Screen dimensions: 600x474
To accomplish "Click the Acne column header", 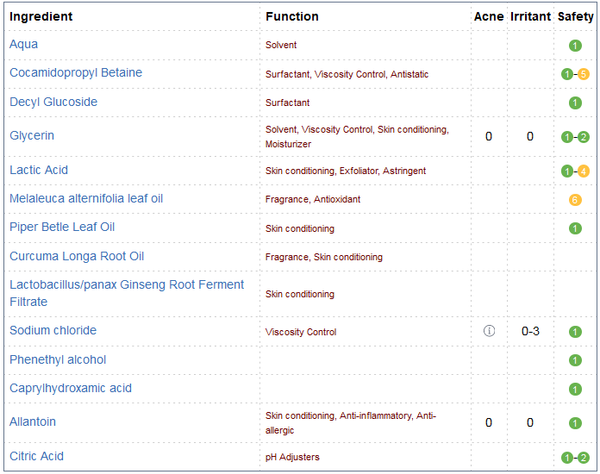I will click(x=489, y=16).
